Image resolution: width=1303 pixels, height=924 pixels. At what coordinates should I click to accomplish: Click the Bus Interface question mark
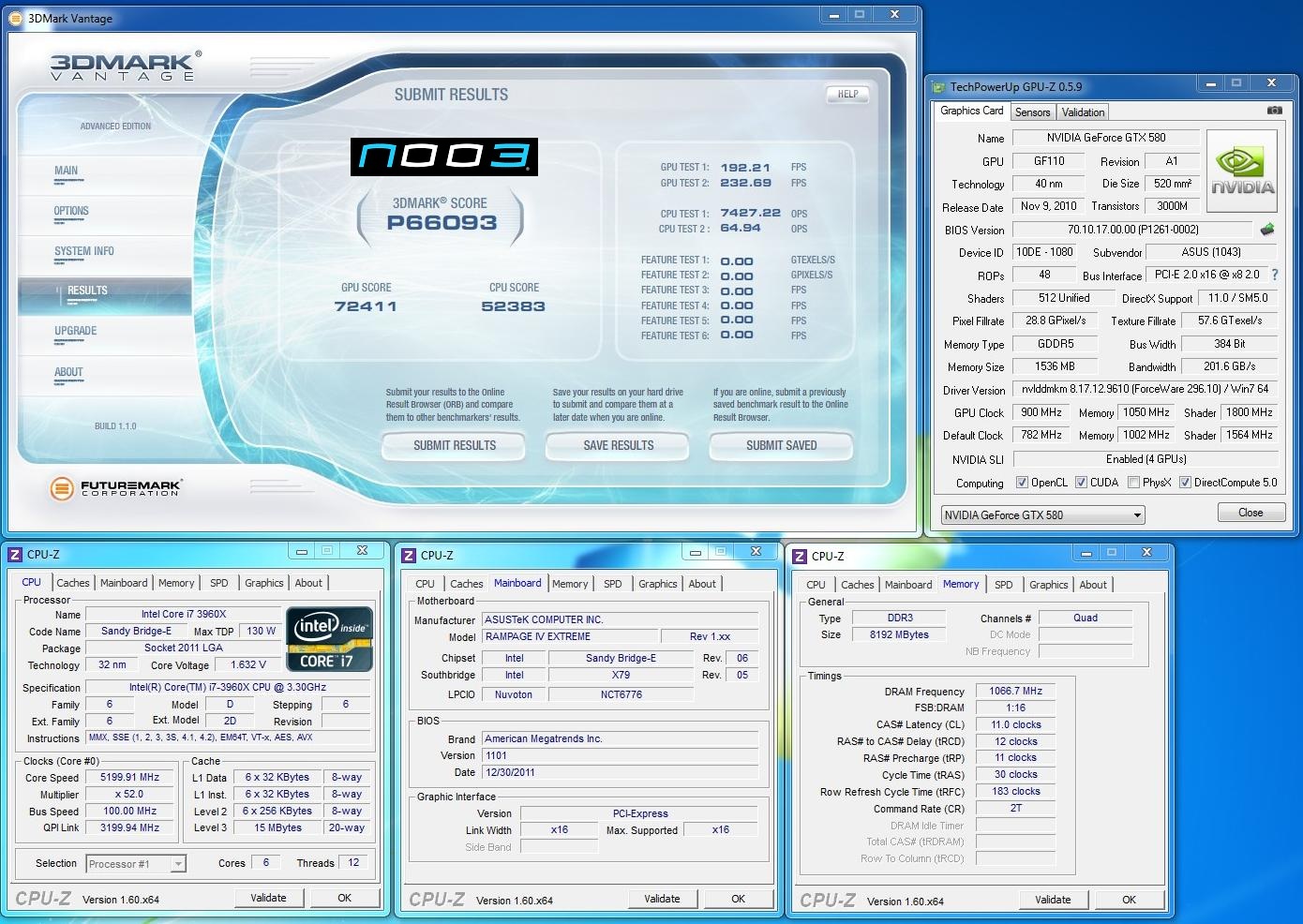pos(1274,275)
